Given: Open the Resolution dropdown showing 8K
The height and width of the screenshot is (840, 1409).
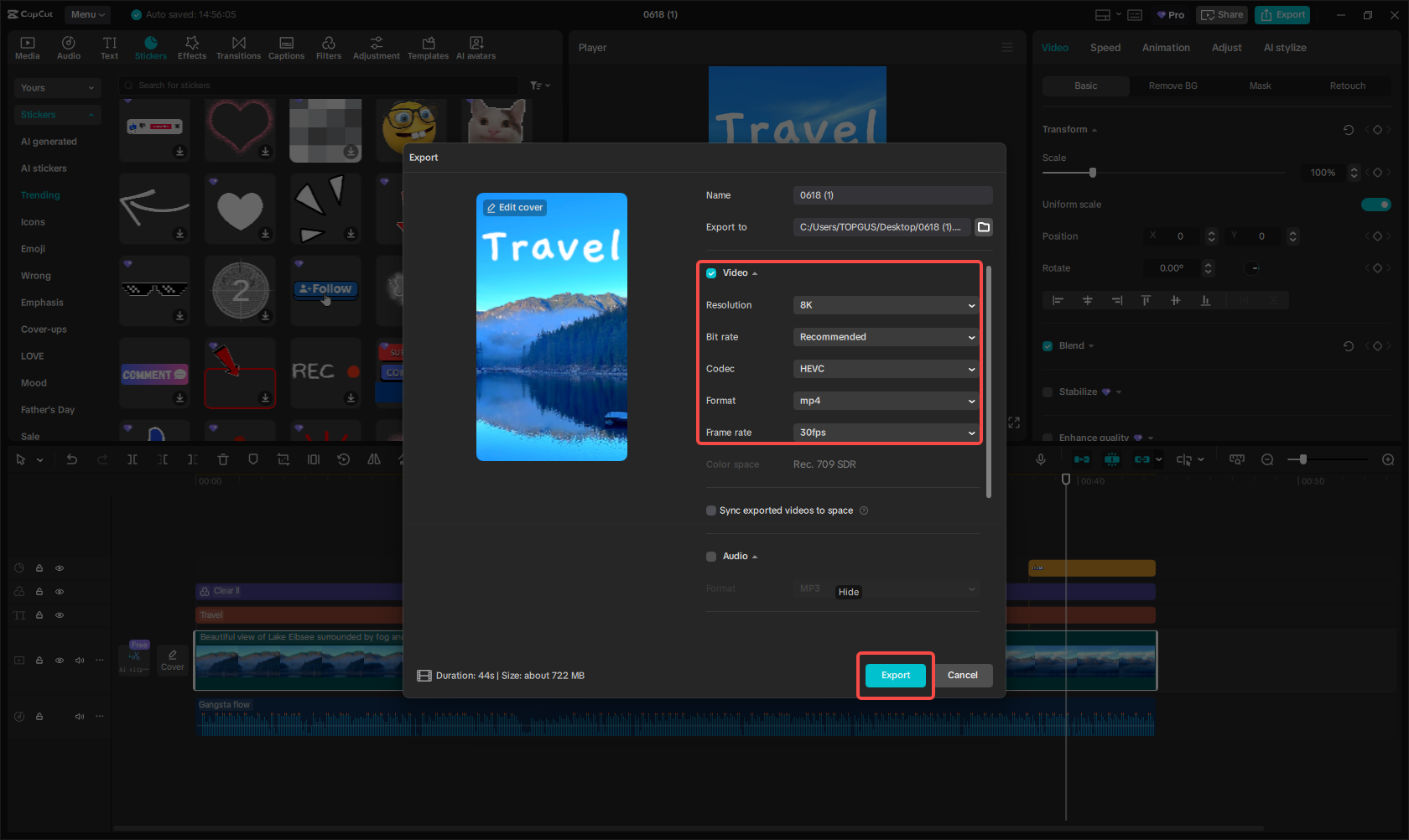Looking at the screenshot, I should [886, 305].
